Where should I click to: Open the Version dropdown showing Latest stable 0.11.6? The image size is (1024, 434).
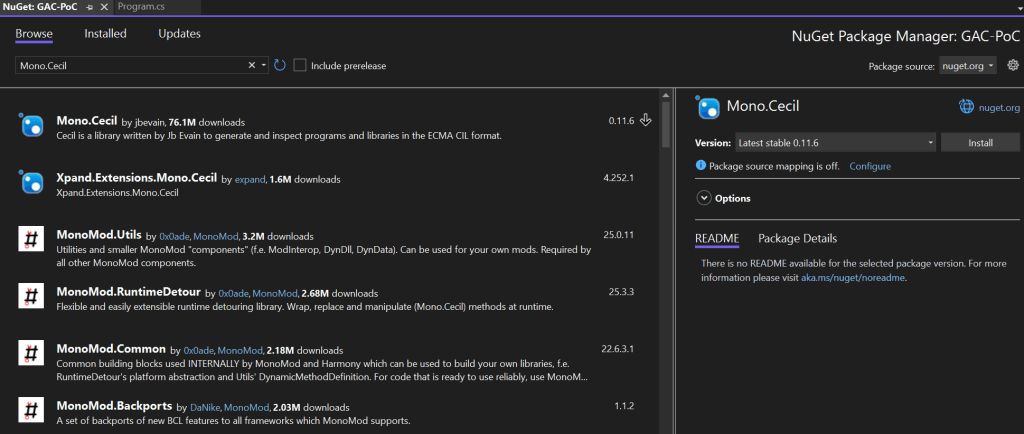[835, 143]
